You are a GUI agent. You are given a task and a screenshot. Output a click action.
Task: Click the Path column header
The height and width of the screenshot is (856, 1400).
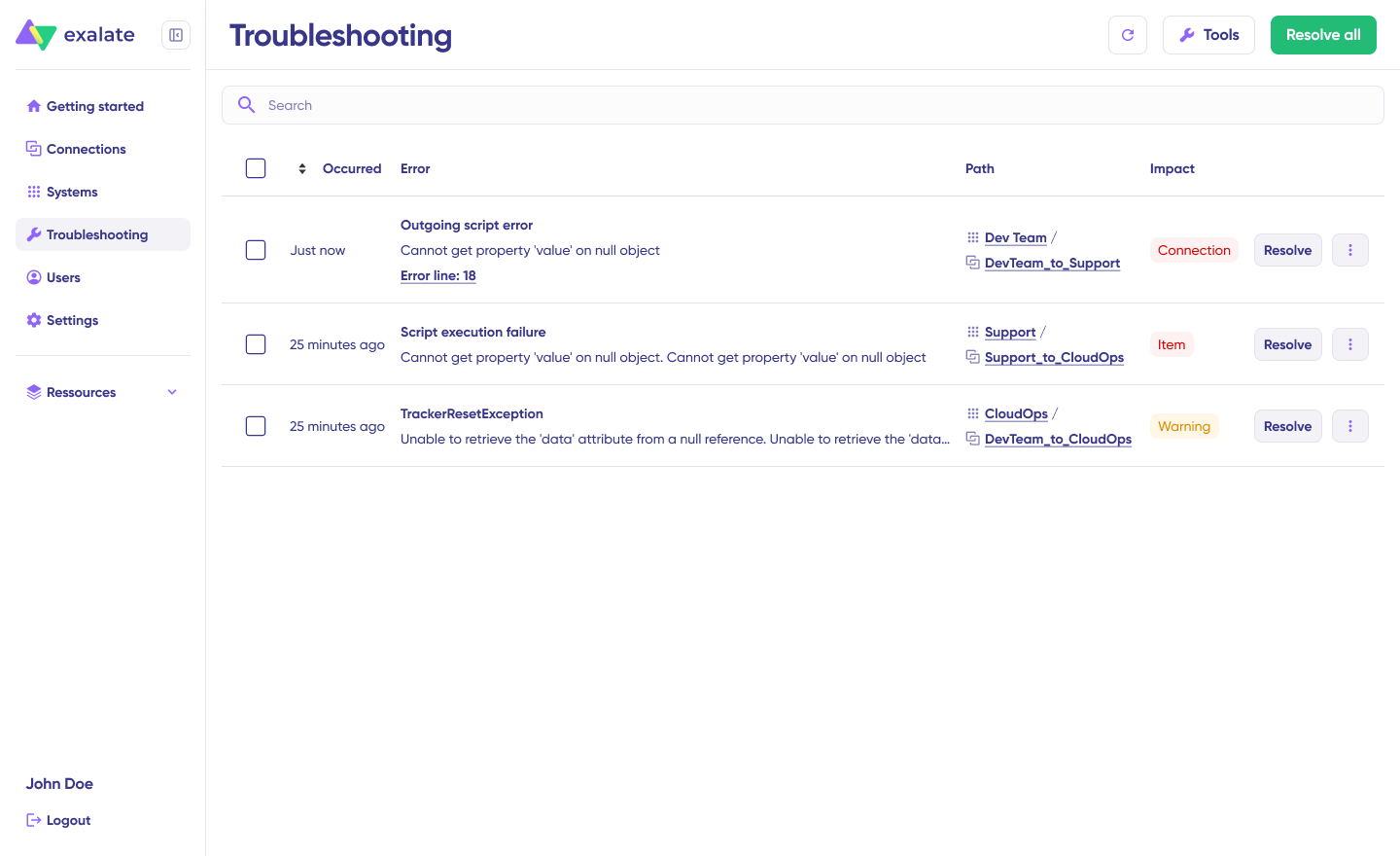coord(980,168)
